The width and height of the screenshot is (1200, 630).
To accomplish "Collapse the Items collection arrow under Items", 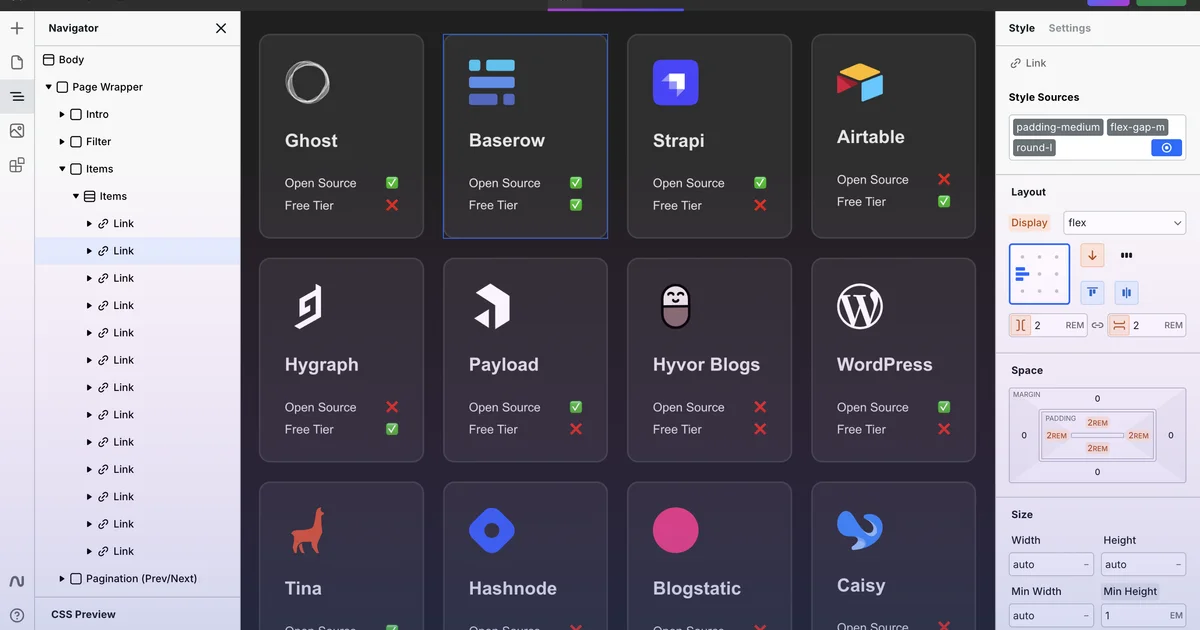I will [x=76, y=196].
